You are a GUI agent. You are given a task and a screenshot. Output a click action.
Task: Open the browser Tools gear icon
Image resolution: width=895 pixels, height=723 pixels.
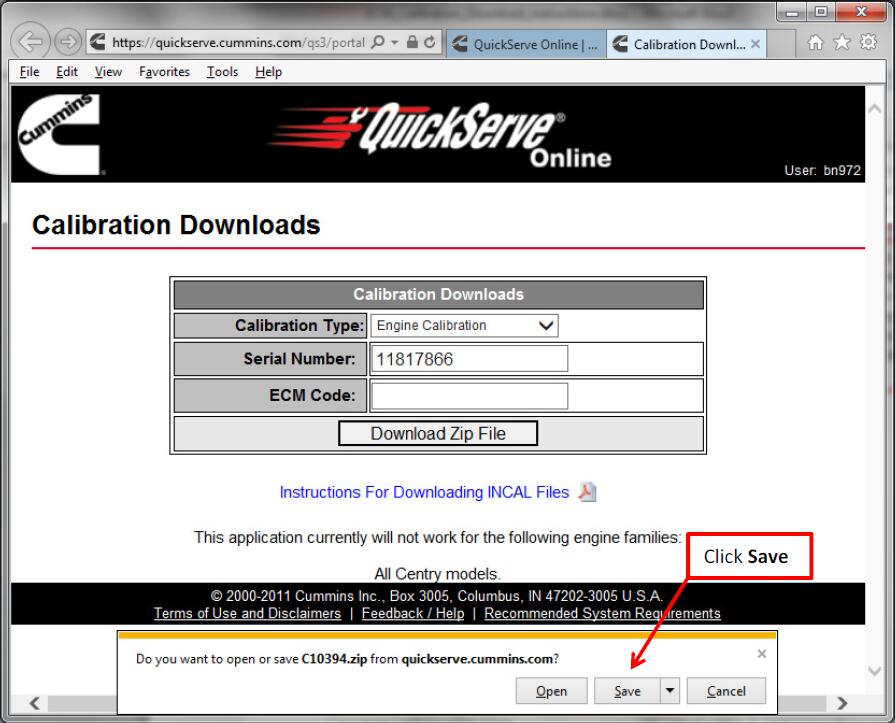pos(868,42)
